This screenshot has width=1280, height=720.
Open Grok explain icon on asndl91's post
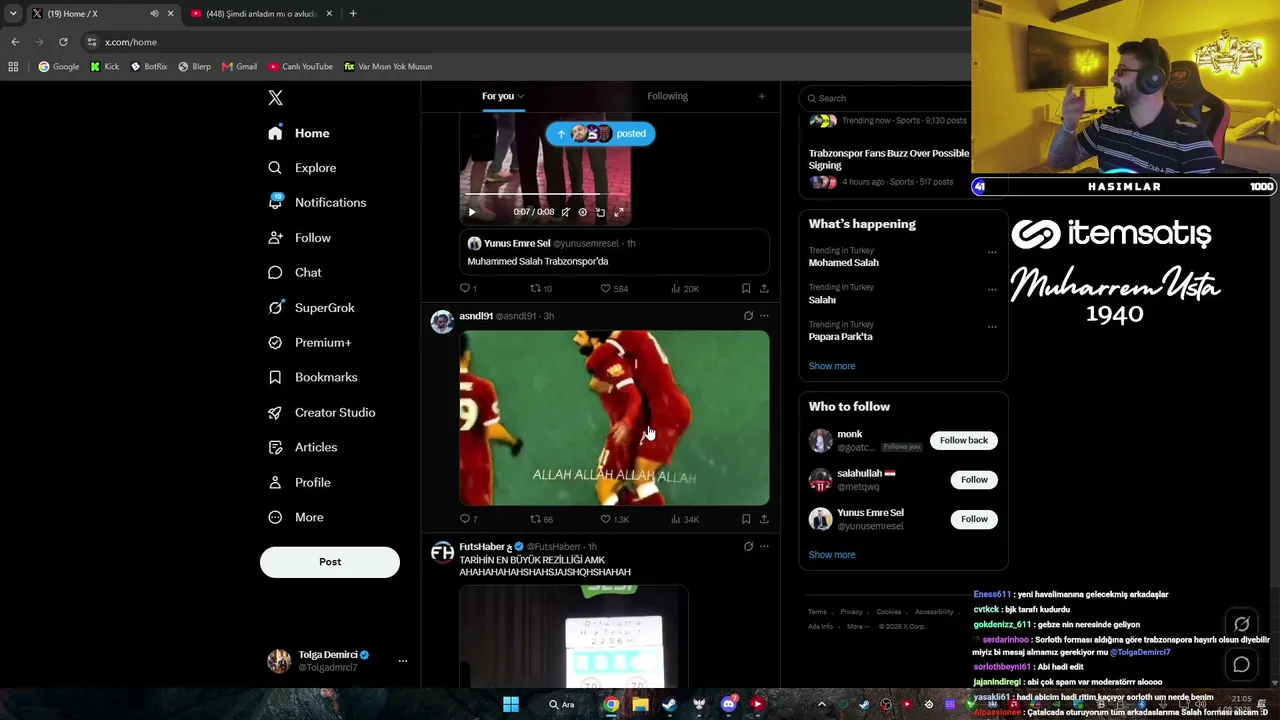[x=748, y=316]
